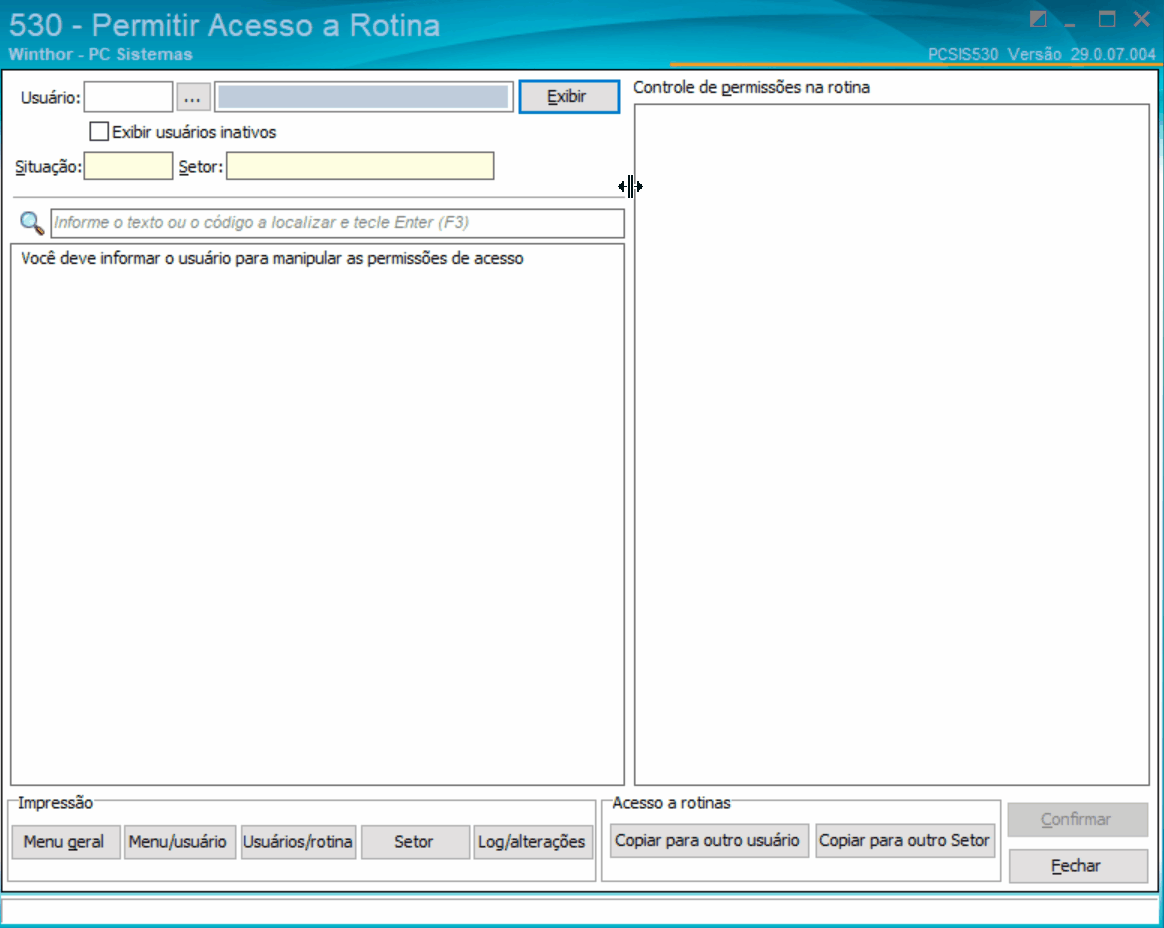The height and width of the screenshot is (928, 1164).
Task: Click the Confirmar button
Action: [1077, 820]
